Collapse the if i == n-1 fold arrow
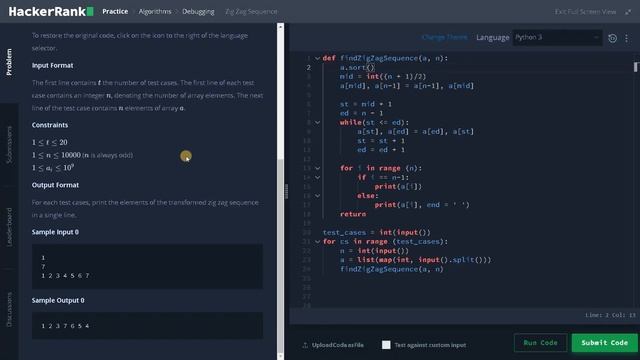This screenshot has width=640, height=360. tap(317, 178)
